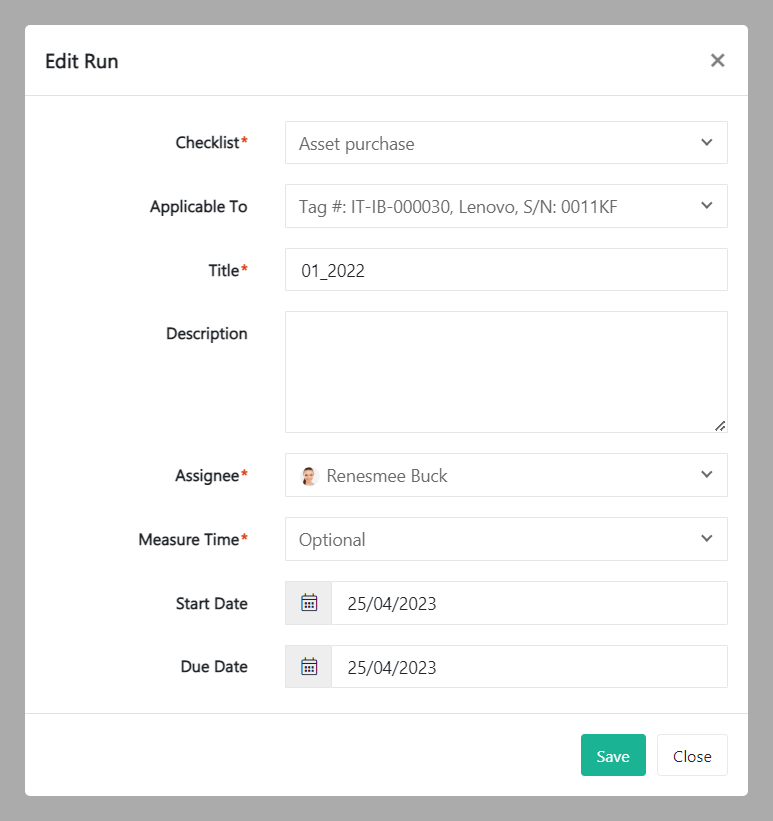
Task: Click the Start Date calendar icon
Action: (309, 603)
